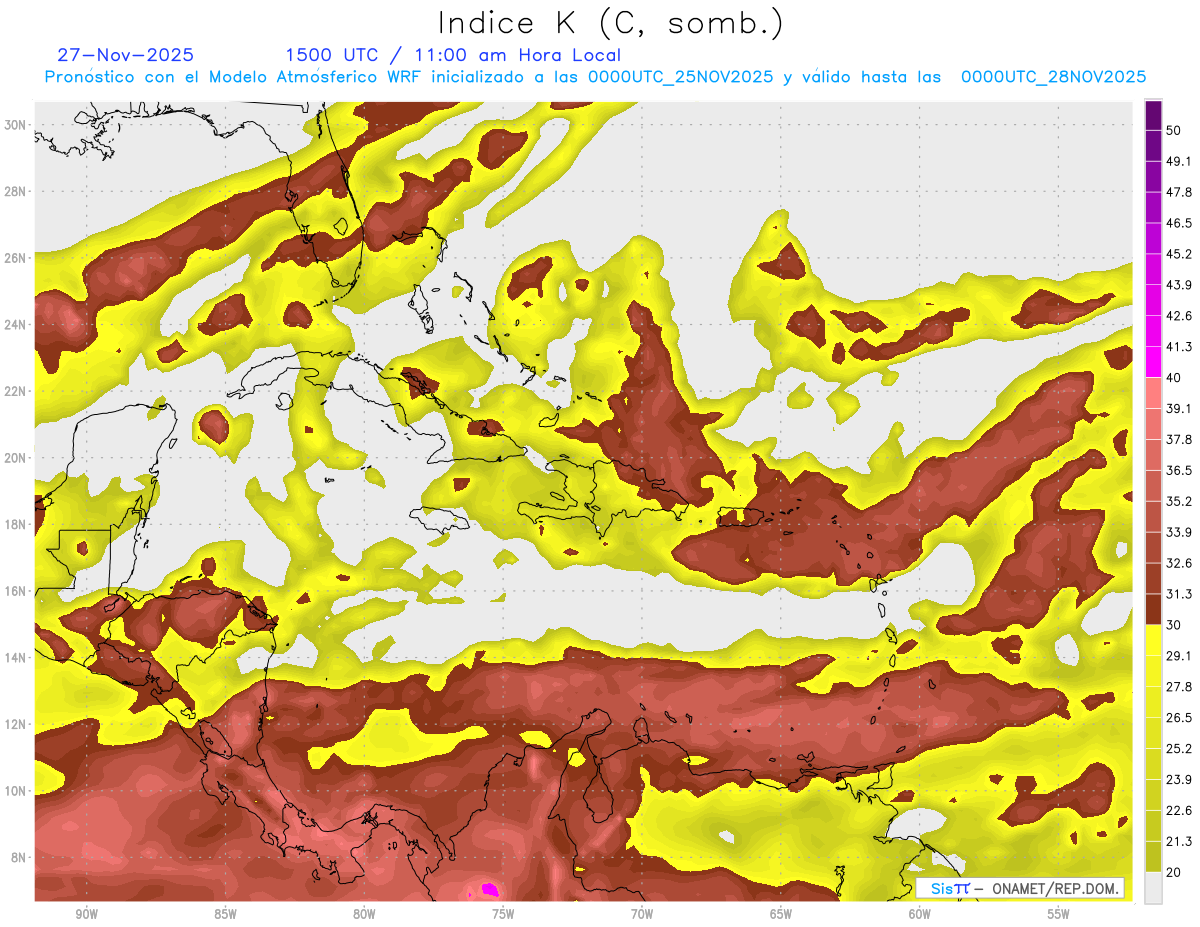Image resolution: width=1200 pixels, height=927 pixels.
Task: Click the colorbar value '20'
Action: click(1174, 873)
